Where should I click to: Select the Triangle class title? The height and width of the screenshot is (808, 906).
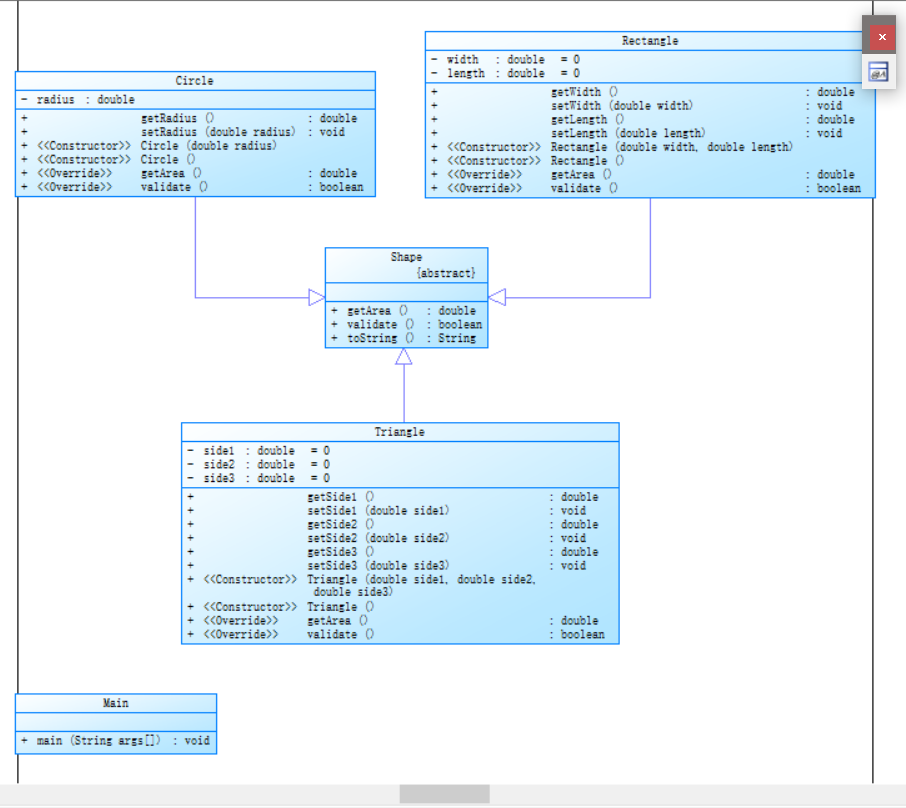(x=399, y=432)
